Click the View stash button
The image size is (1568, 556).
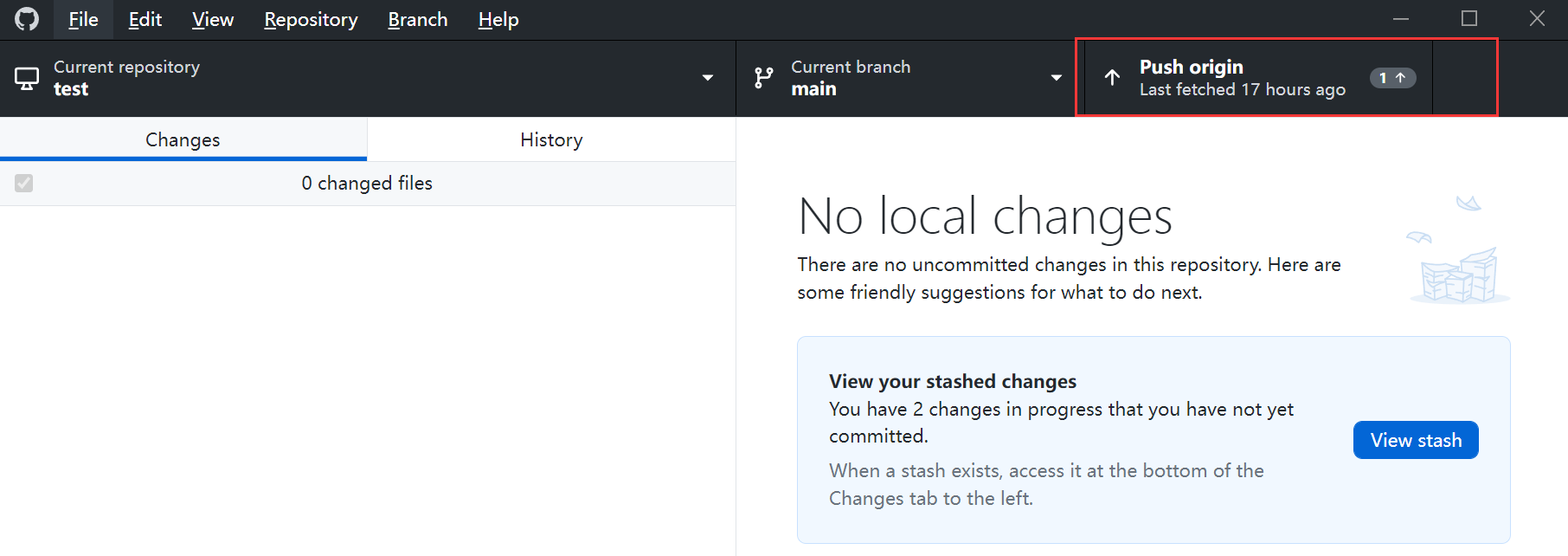[x=1416, y=440]
